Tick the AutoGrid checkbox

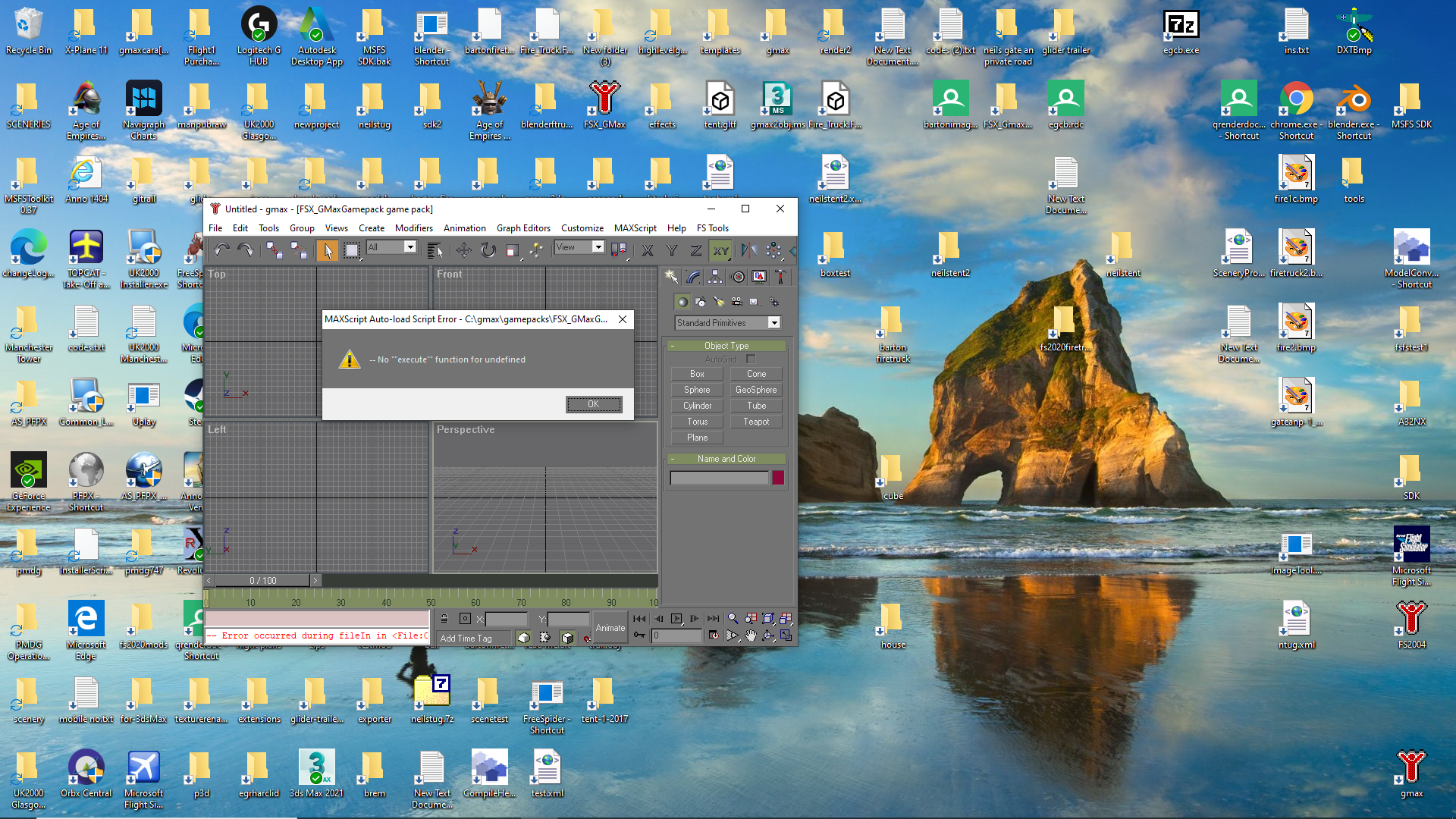(x=751, y=359)
